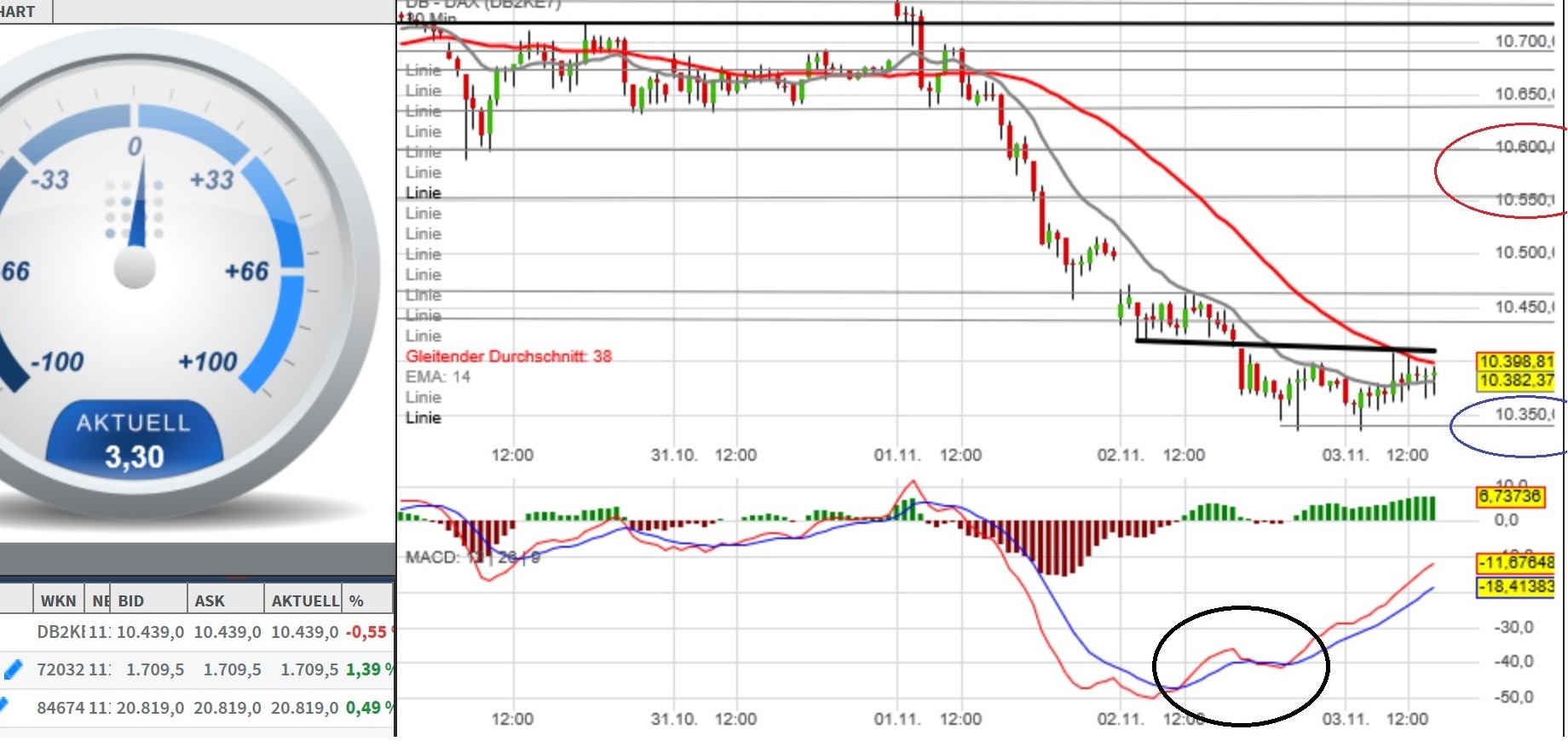Click the gauge needle hub
1568x741 pixels.
click(135, 267)
